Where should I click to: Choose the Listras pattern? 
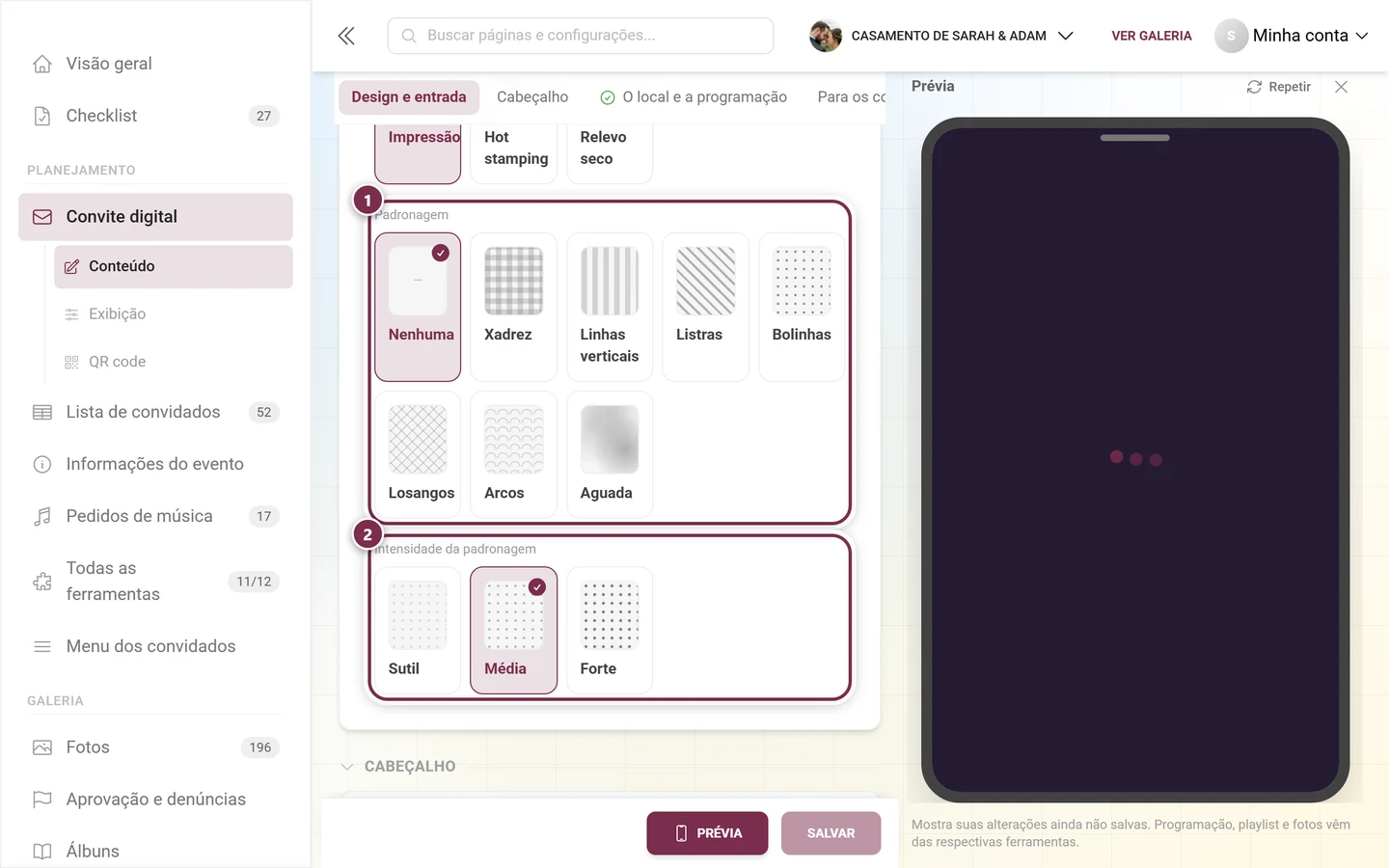tap(705, 307)
